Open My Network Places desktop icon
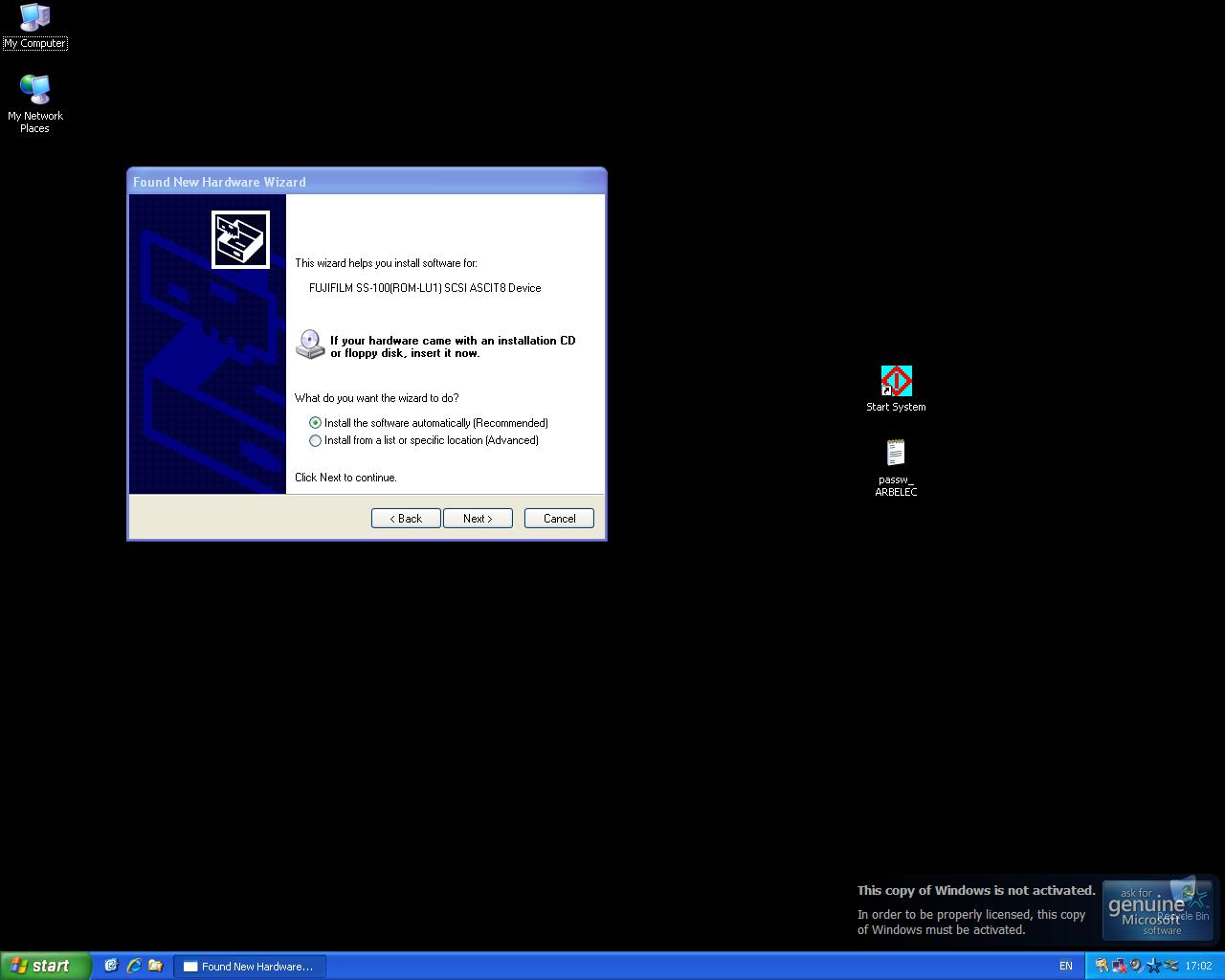This screenshot has width=1225, height=980. tap(35, 103)
